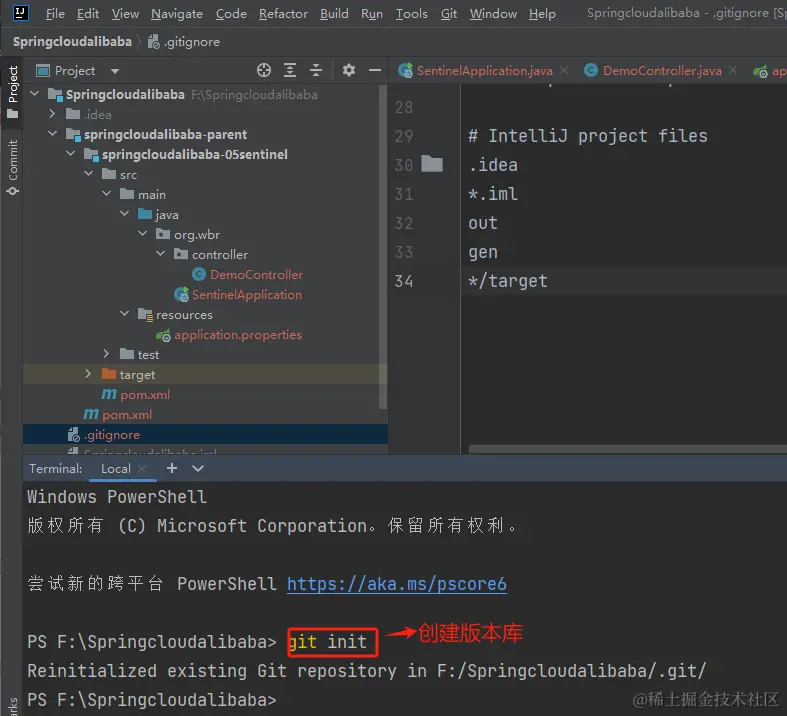787x716 pixels.
Task: Click line 34 */target in editor
Action: 508,281
